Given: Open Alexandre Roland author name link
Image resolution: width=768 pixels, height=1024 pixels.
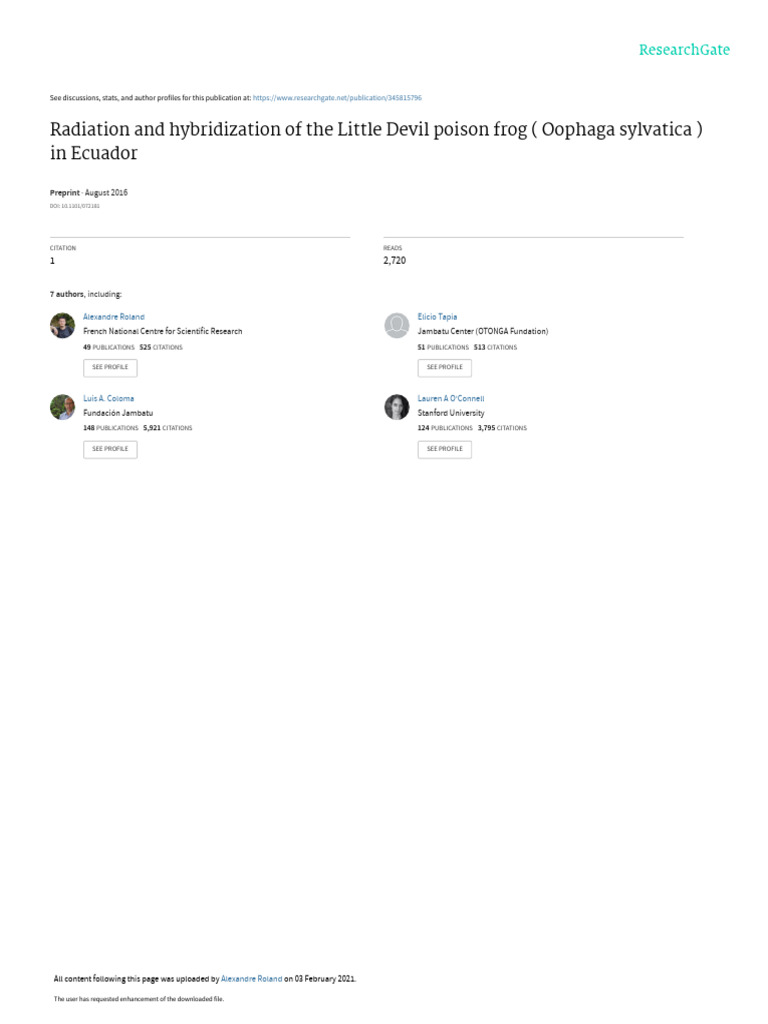Looking at the screenshot, I should tap(113, 317).
